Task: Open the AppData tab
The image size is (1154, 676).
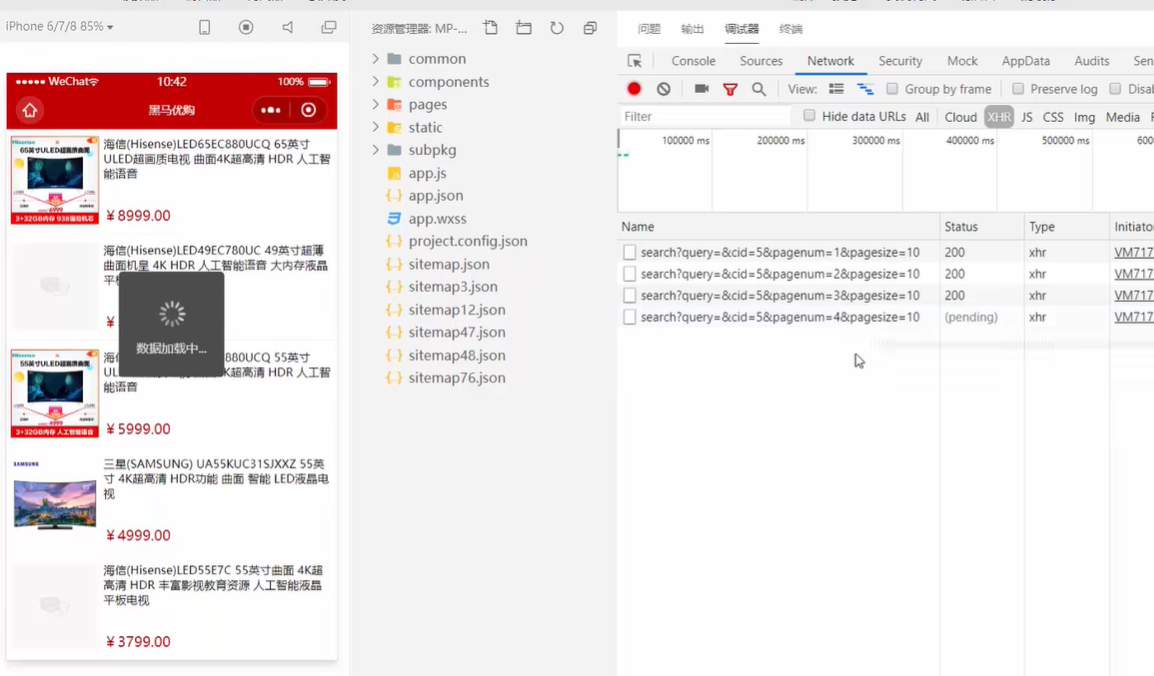Action: [1025, 61]
